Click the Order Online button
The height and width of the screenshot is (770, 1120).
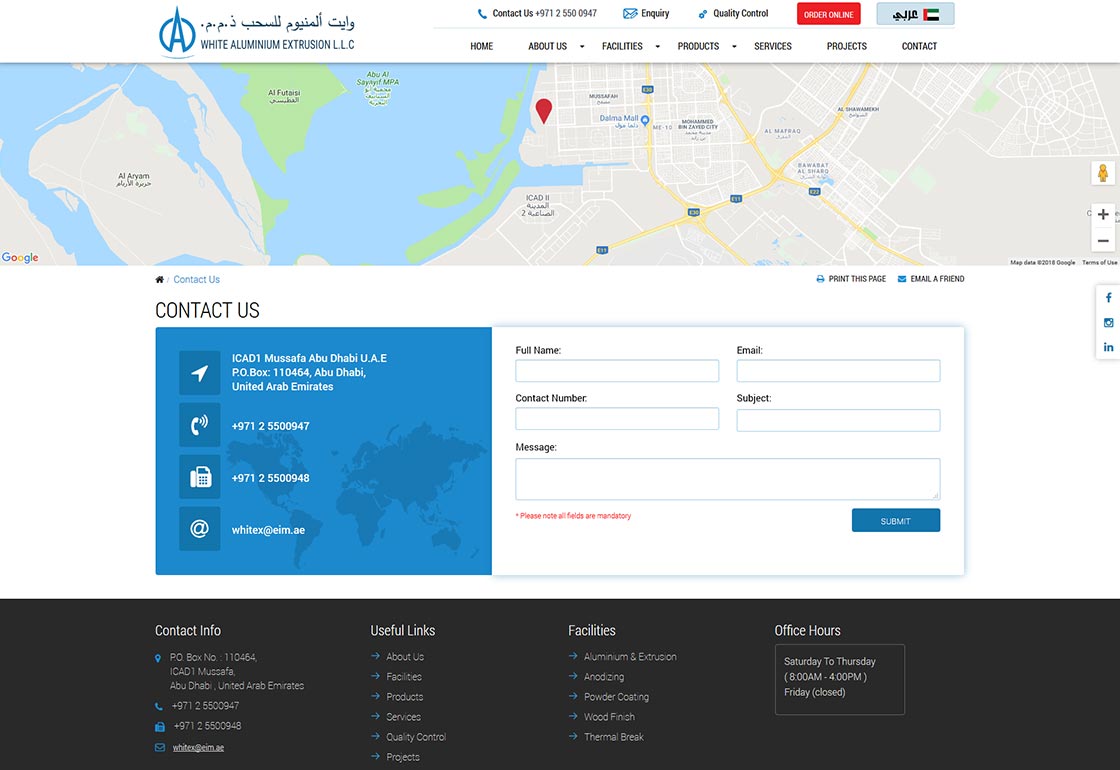[x=829, y=14]
